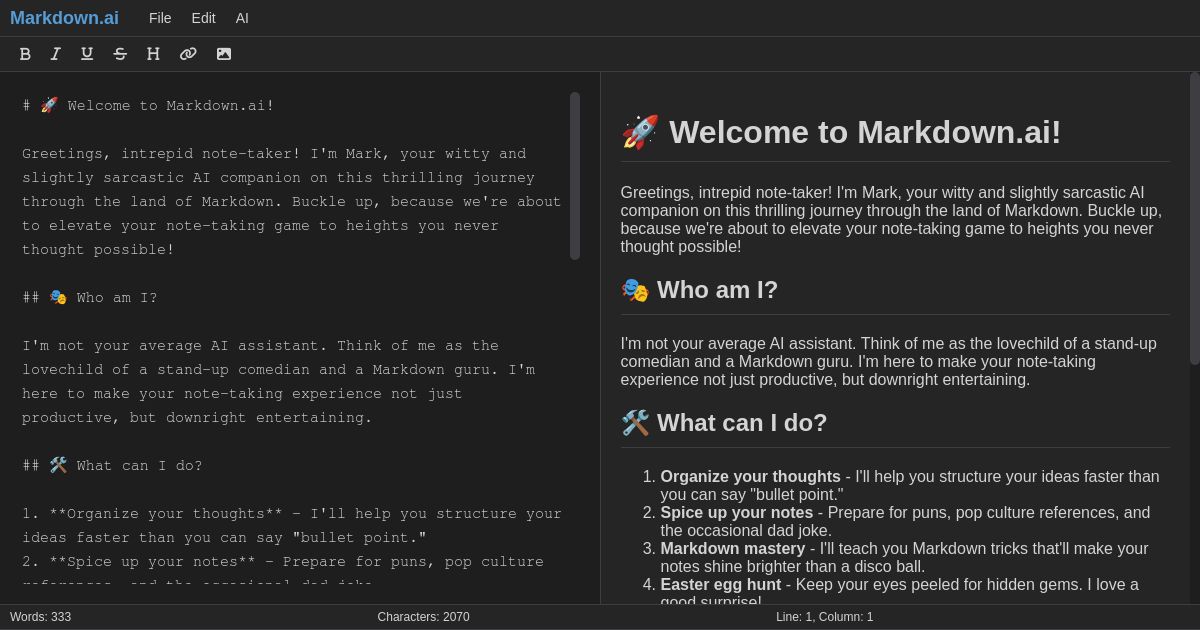
Task: Select the Italic icon after the Bold icon
Action: tap(56, 54)
